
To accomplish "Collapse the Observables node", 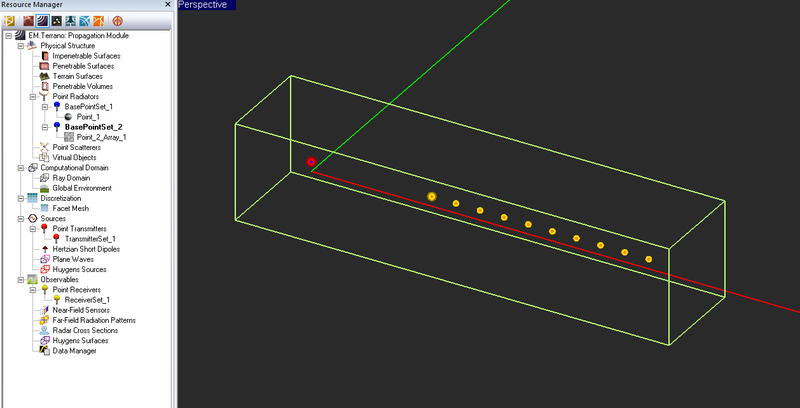I will coord(20,280).
